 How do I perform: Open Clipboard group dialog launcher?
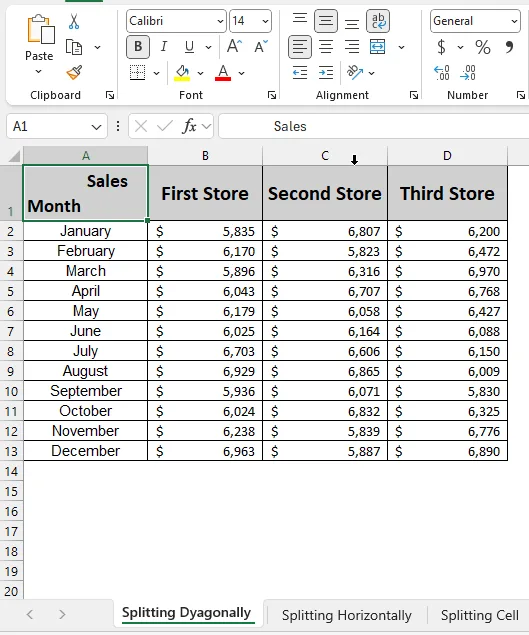coord(110,95)
